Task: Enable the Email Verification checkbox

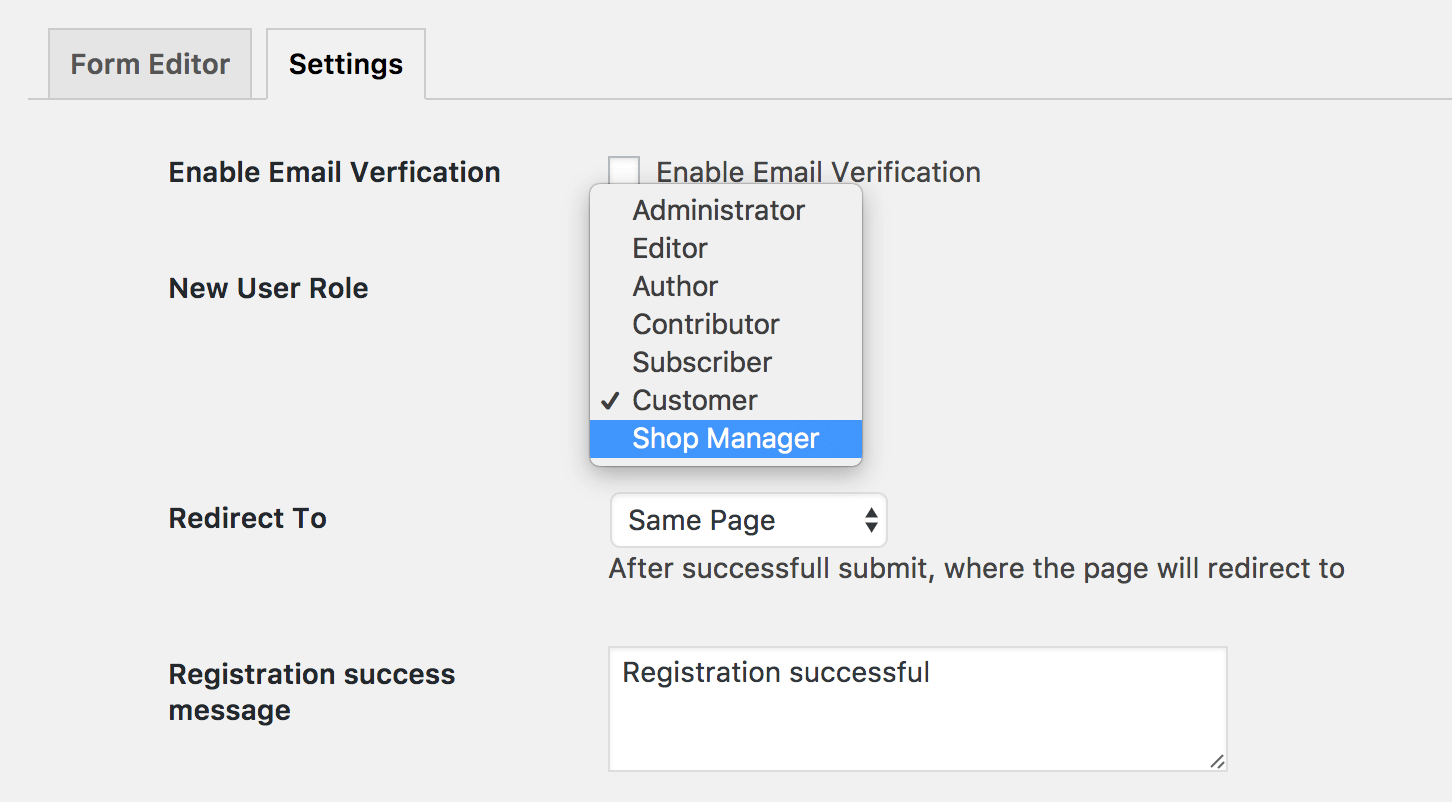Action: (623, 170)
